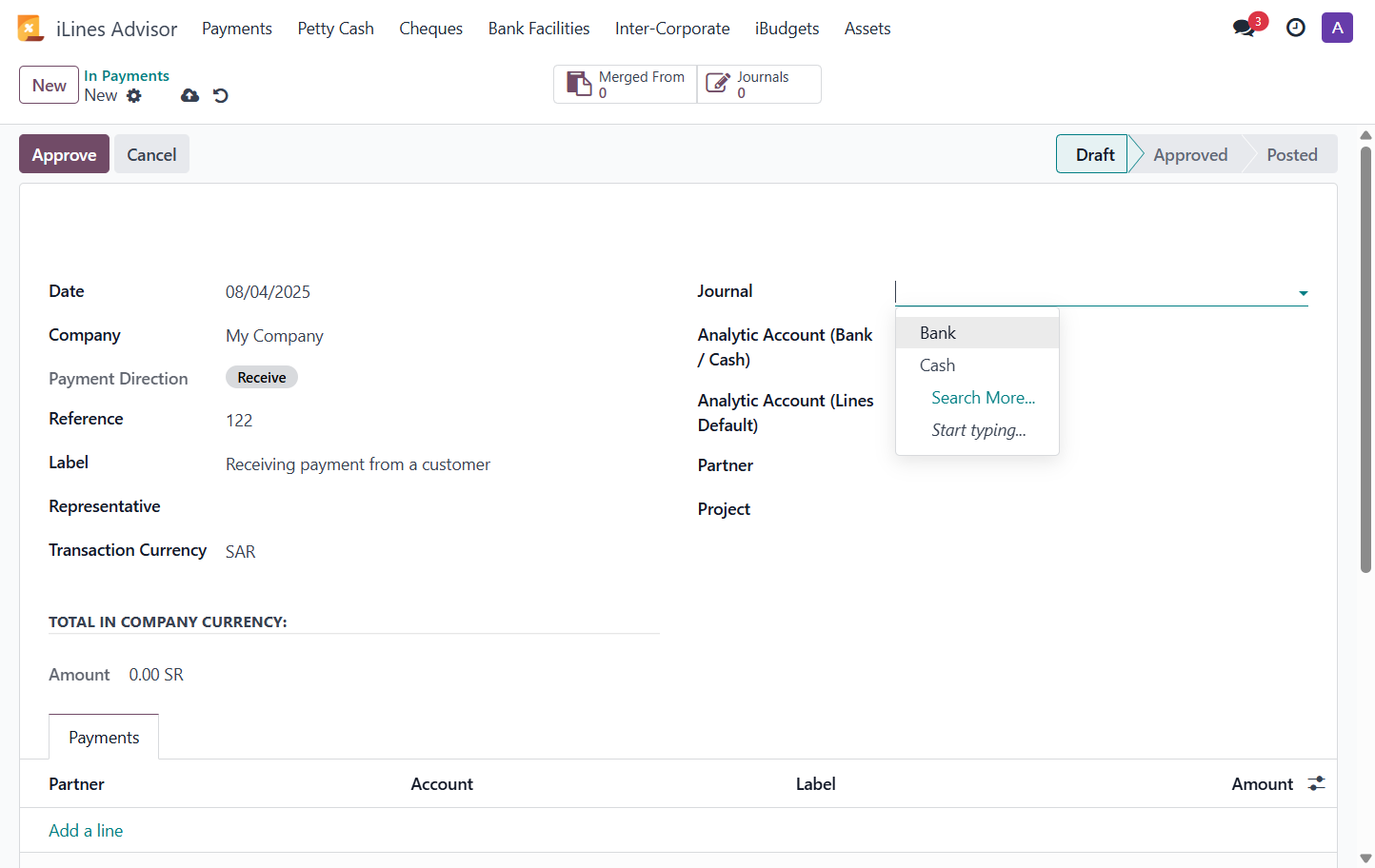Click the Cancel button
This screenshot has height=868, width=1375.
151,154
